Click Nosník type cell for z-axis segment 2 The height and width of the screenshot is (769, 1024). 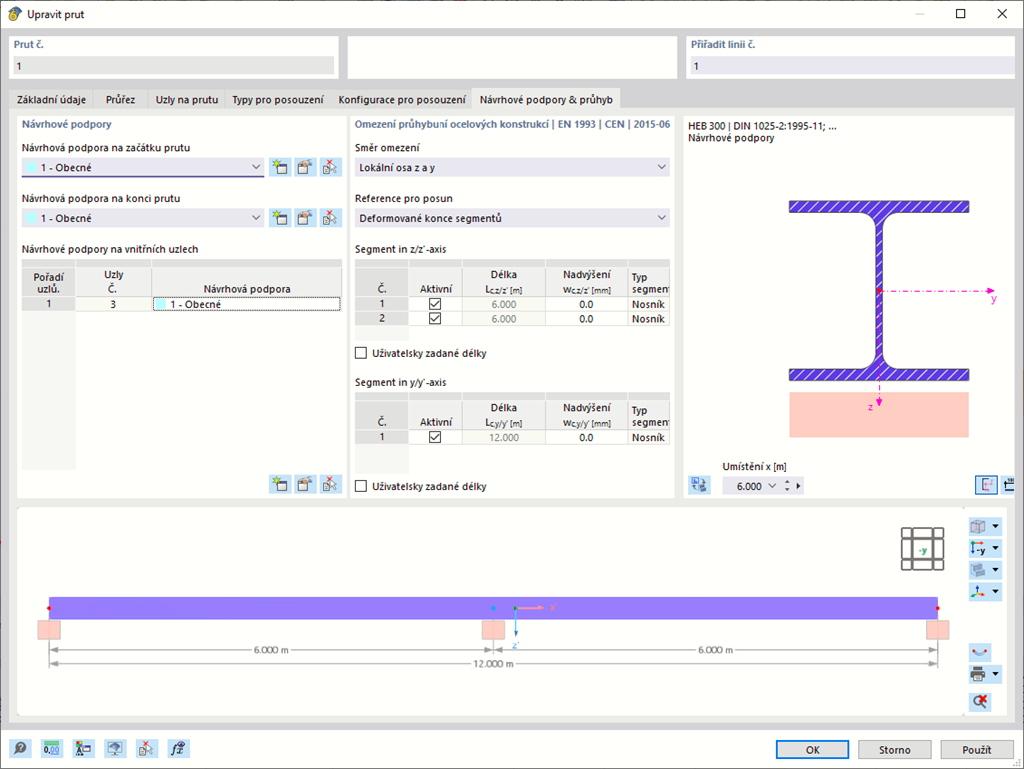648,319
